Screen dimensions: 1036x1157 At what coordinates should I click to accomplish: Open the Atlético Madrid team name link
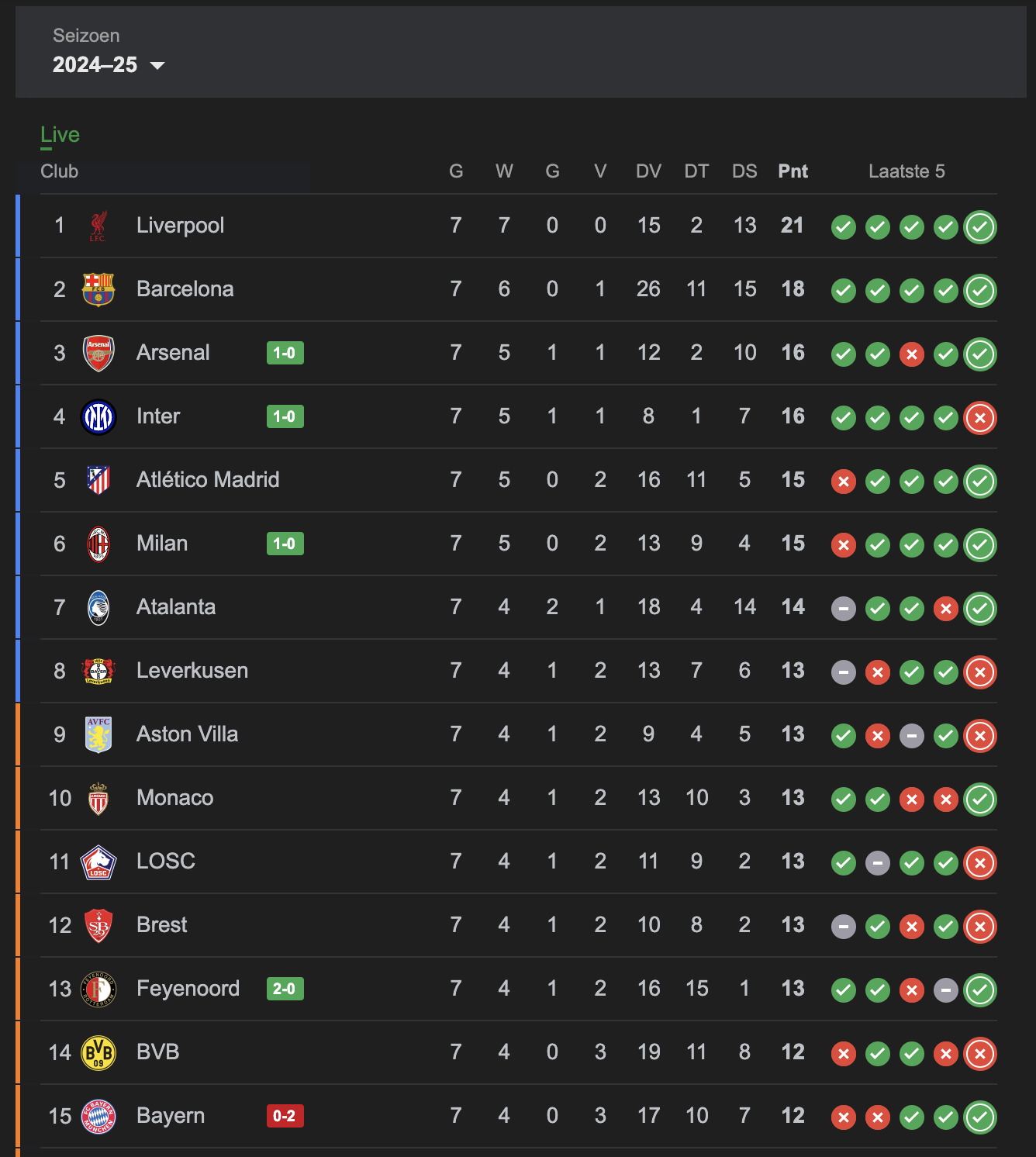point(208,480)
